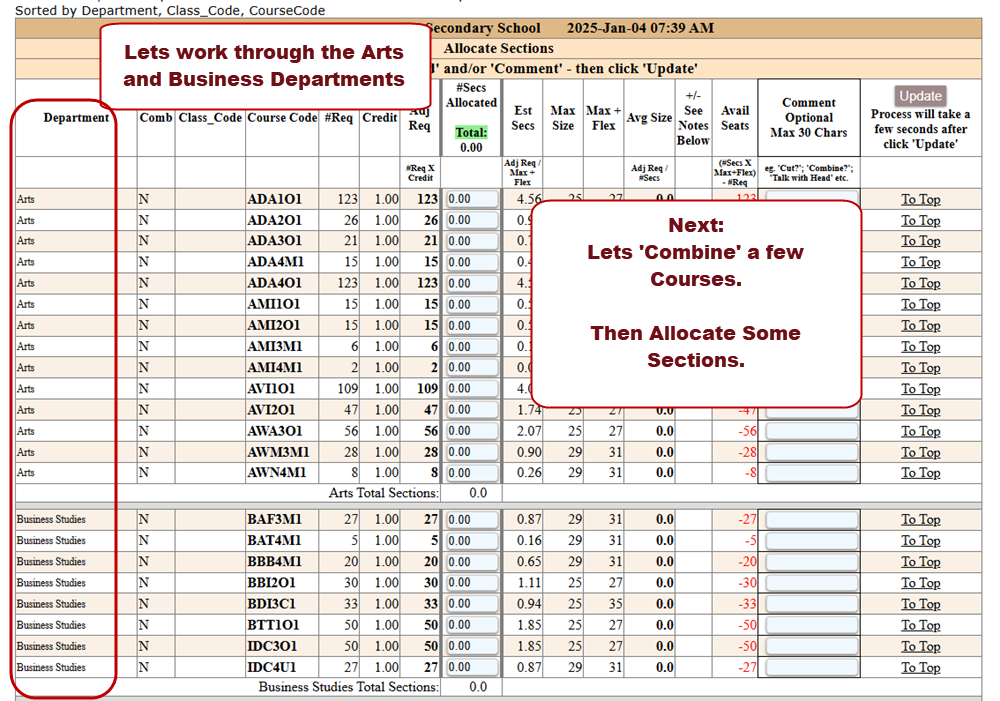Follow To Top link for AMI3M1
The width and height of the screenshot is (1000, 701).
coord(920,347)
